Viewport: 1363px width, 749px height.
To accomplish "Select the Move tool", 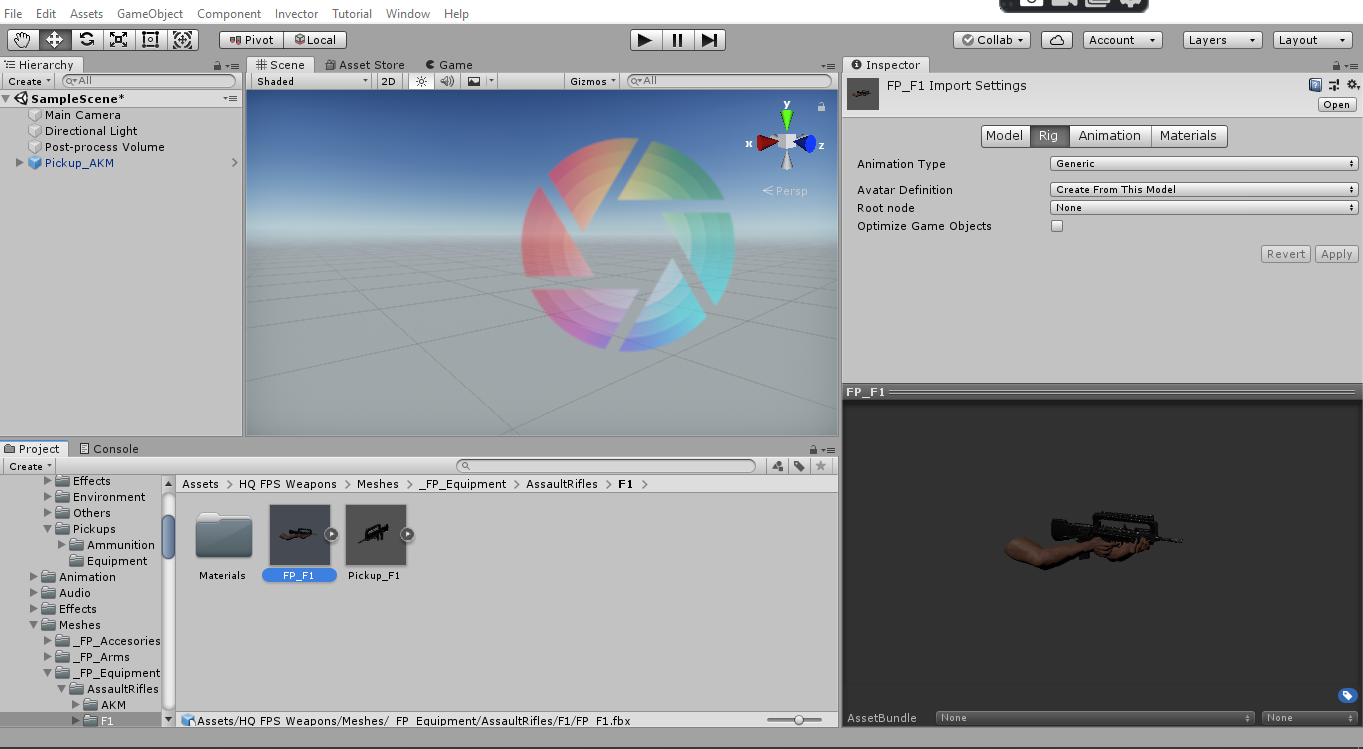I will (x=55, y=40).
